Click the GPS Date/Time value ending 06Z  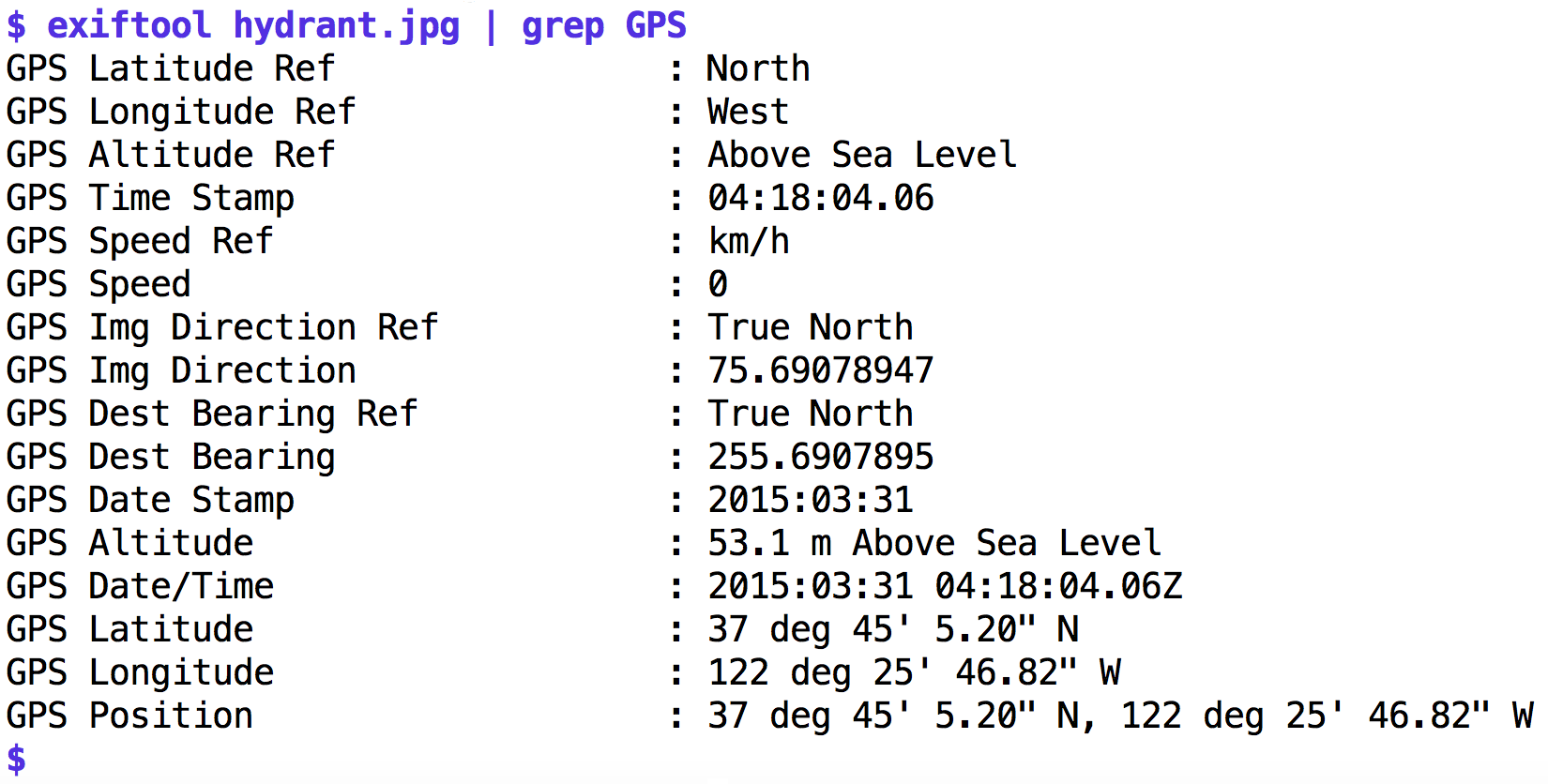pyautogui.click(x=945, y=586)
